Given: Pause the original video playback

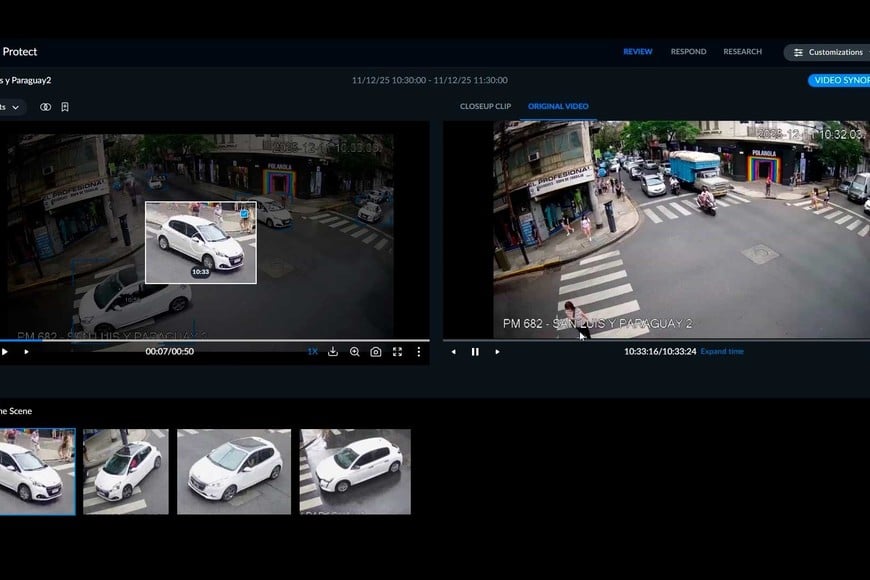Looking at the screenshot, I should click(x=475, y=352).
